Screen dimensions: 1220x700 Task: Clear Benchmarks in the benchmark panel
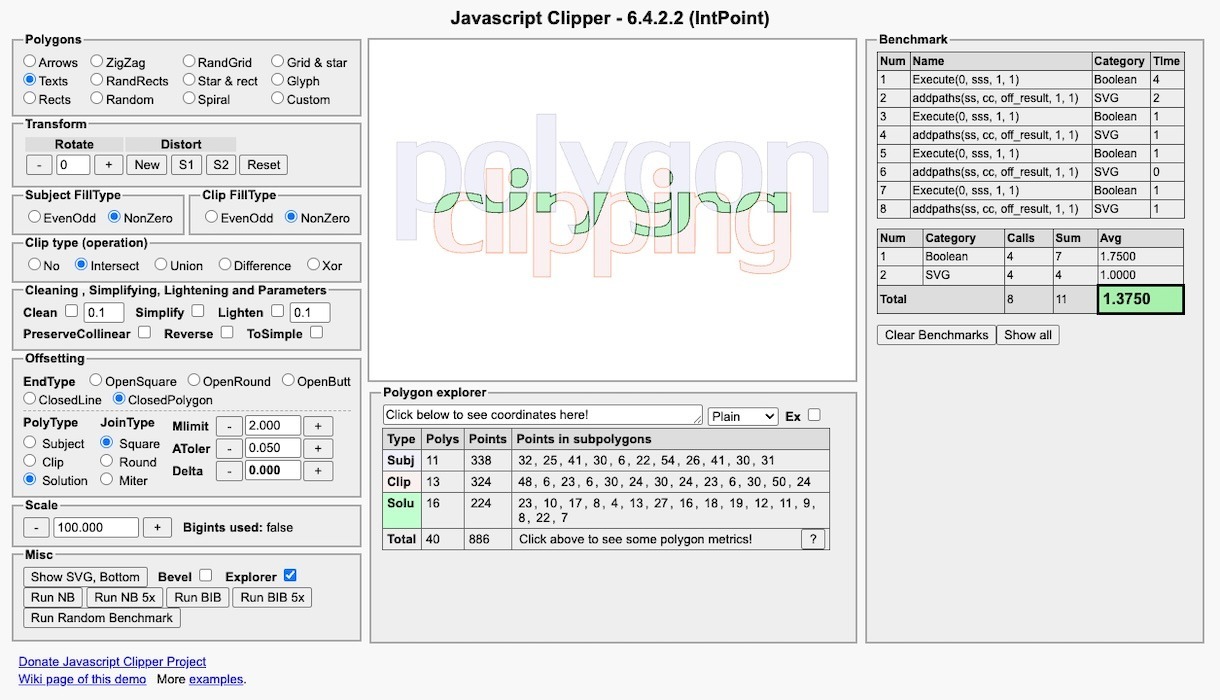tap(936, 335)
